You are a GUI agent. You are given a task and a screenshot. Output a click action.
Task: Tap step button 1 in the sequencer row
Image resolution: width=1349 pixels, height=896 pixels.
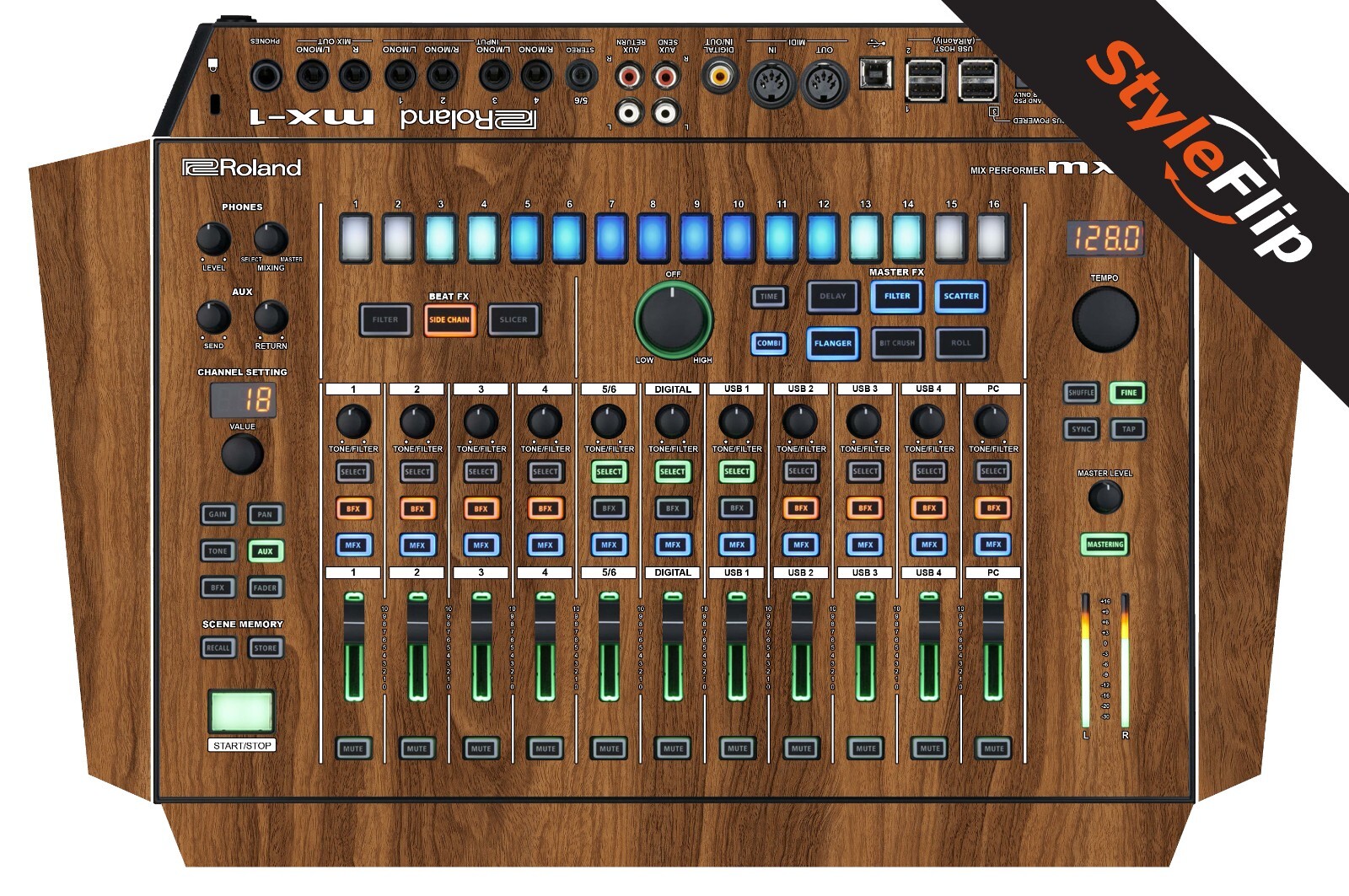[x=356, y=238]
